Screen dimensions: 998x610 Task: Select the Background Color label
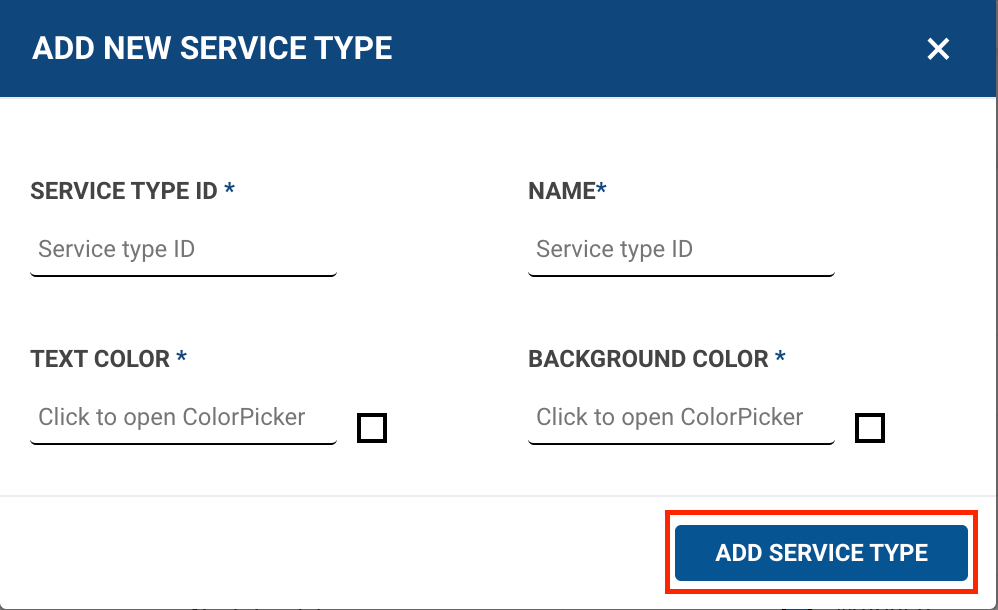[648, 359]
